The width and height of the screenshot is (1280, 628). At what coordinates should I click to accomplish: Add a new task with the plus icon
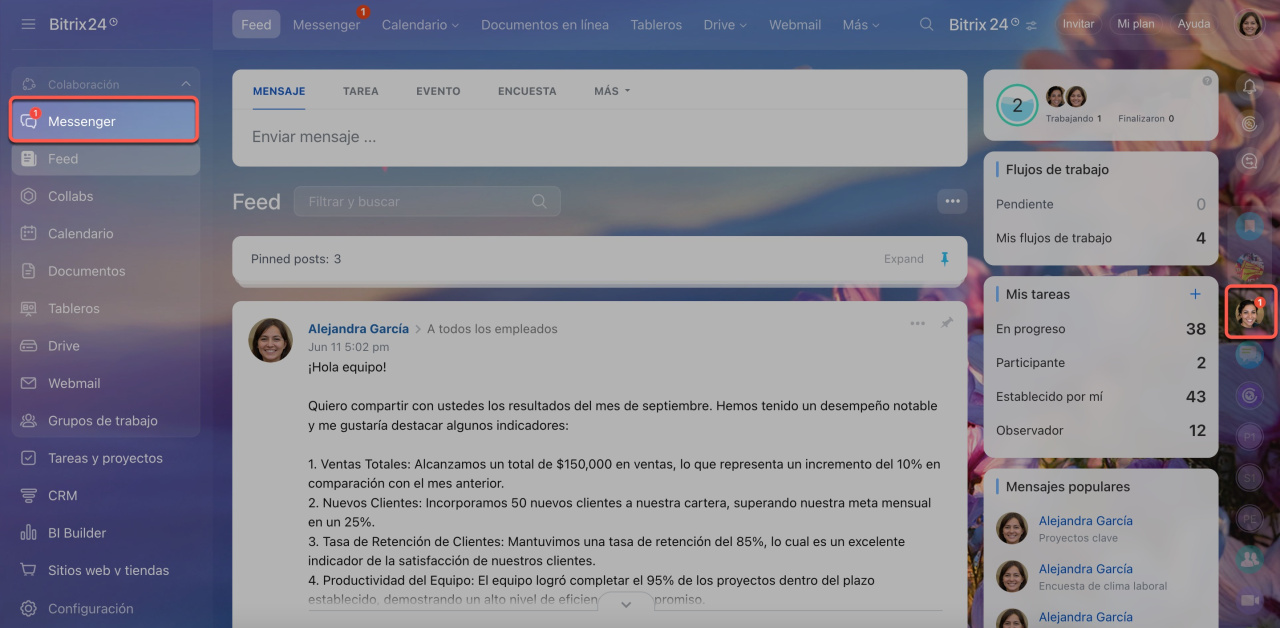(1195, 294)
